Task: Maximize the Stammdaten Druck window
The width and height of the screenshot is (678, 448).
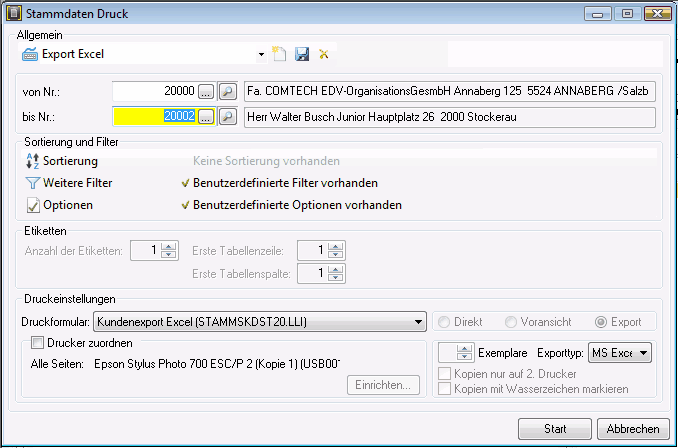Action: pyautogui.click(x=627, y=14)
